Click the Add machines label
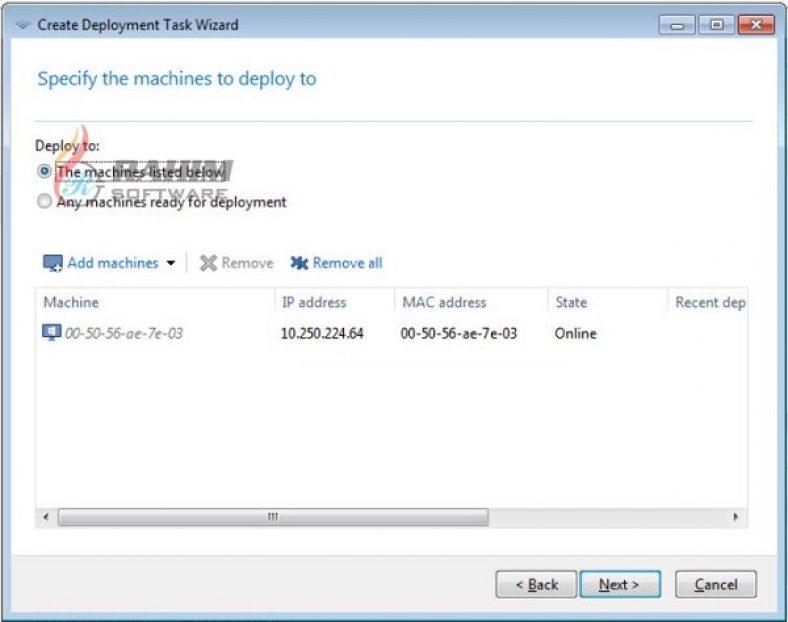788x622 pixels. [x=113, y=263]
